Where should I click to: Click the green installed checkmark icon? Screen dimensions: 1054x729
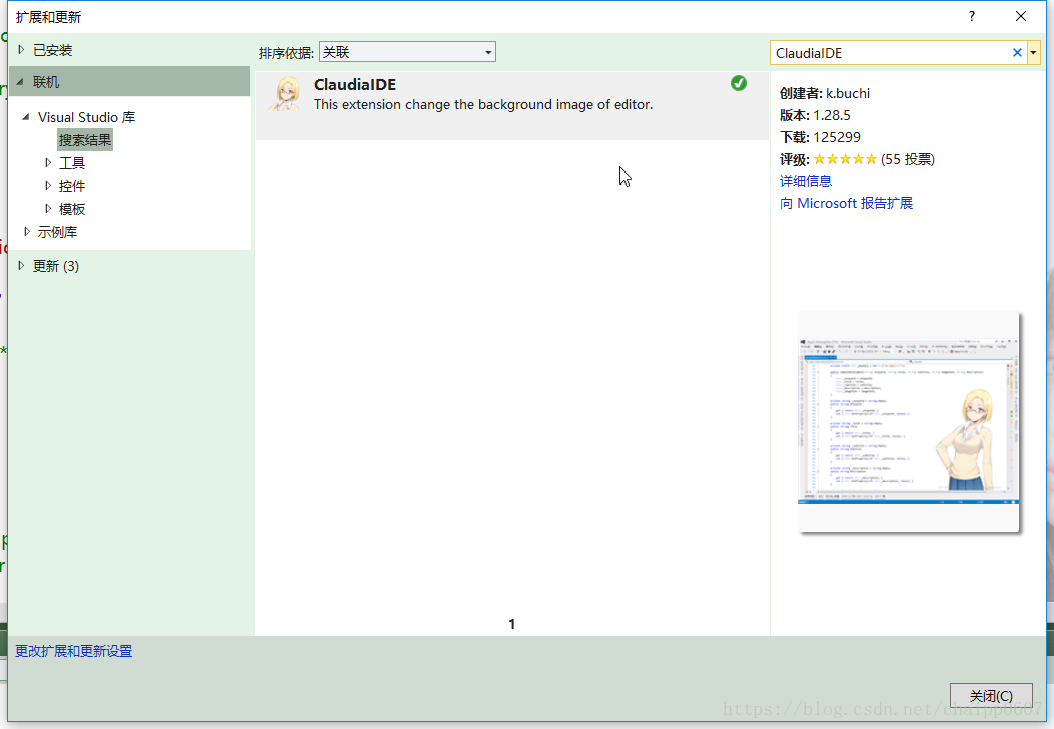click(x=739, y=83)
